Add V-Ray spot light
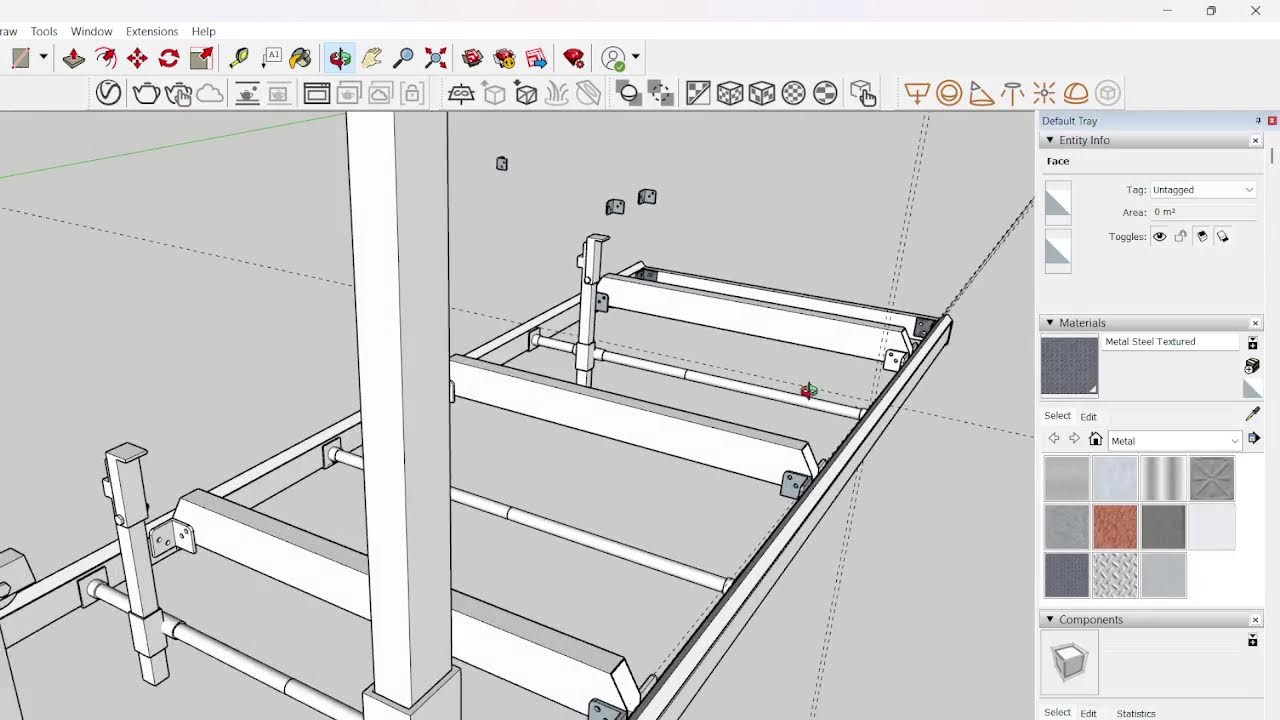Screen dimensions: 1280x720 [981, 94]
